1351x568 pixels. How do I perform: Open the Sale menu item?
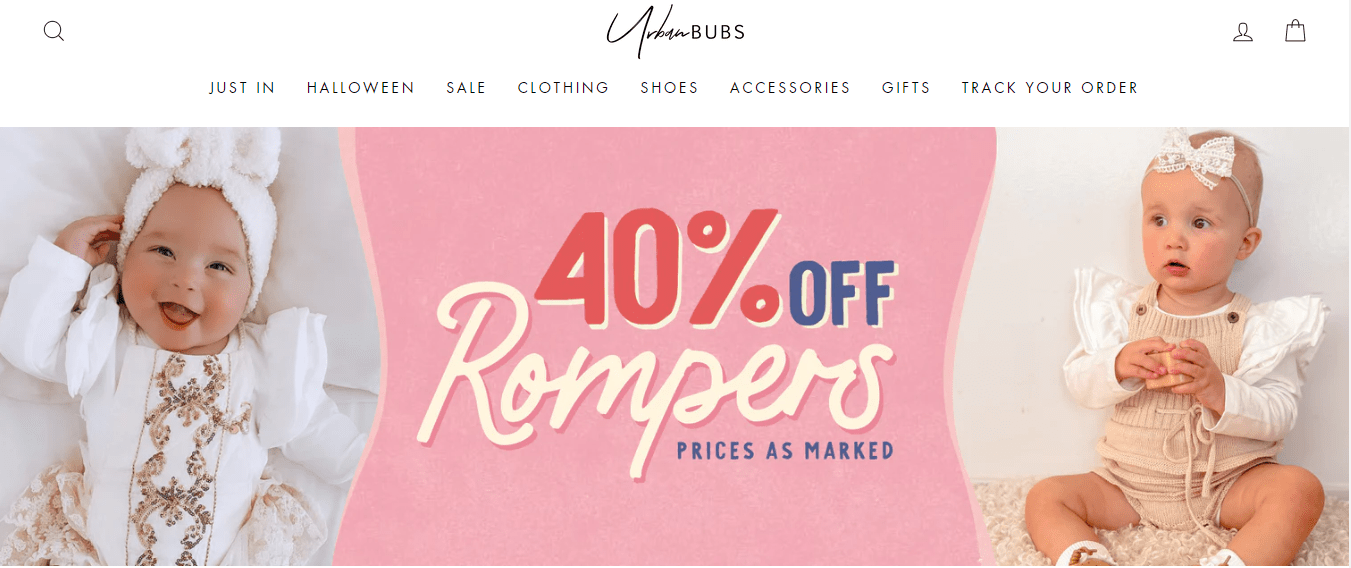466,88
